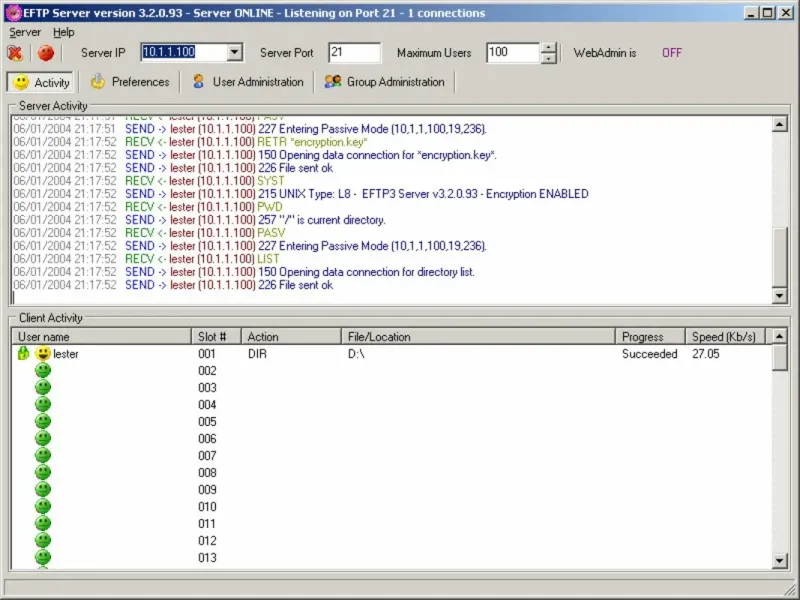800x600 pixels.
Task: Sort by the File/Location column header
Action: coord(478,337)
